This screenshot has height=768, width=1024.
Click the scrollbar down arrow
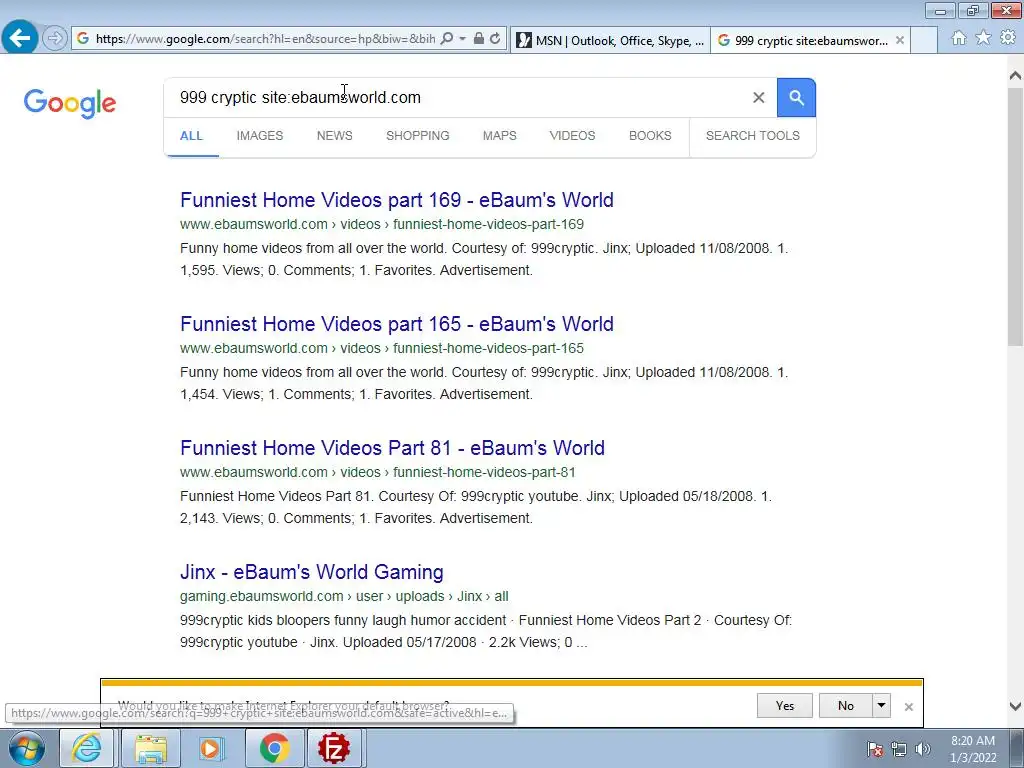pos(1015,706)
